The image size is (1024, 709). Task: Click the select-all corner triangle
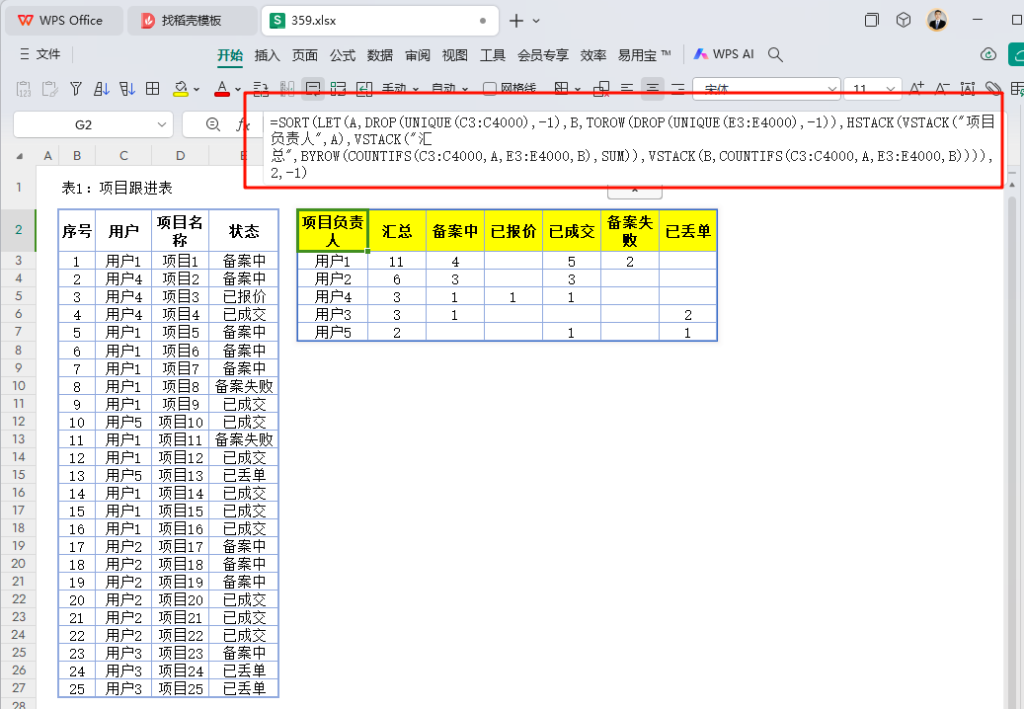pos(20,156)
